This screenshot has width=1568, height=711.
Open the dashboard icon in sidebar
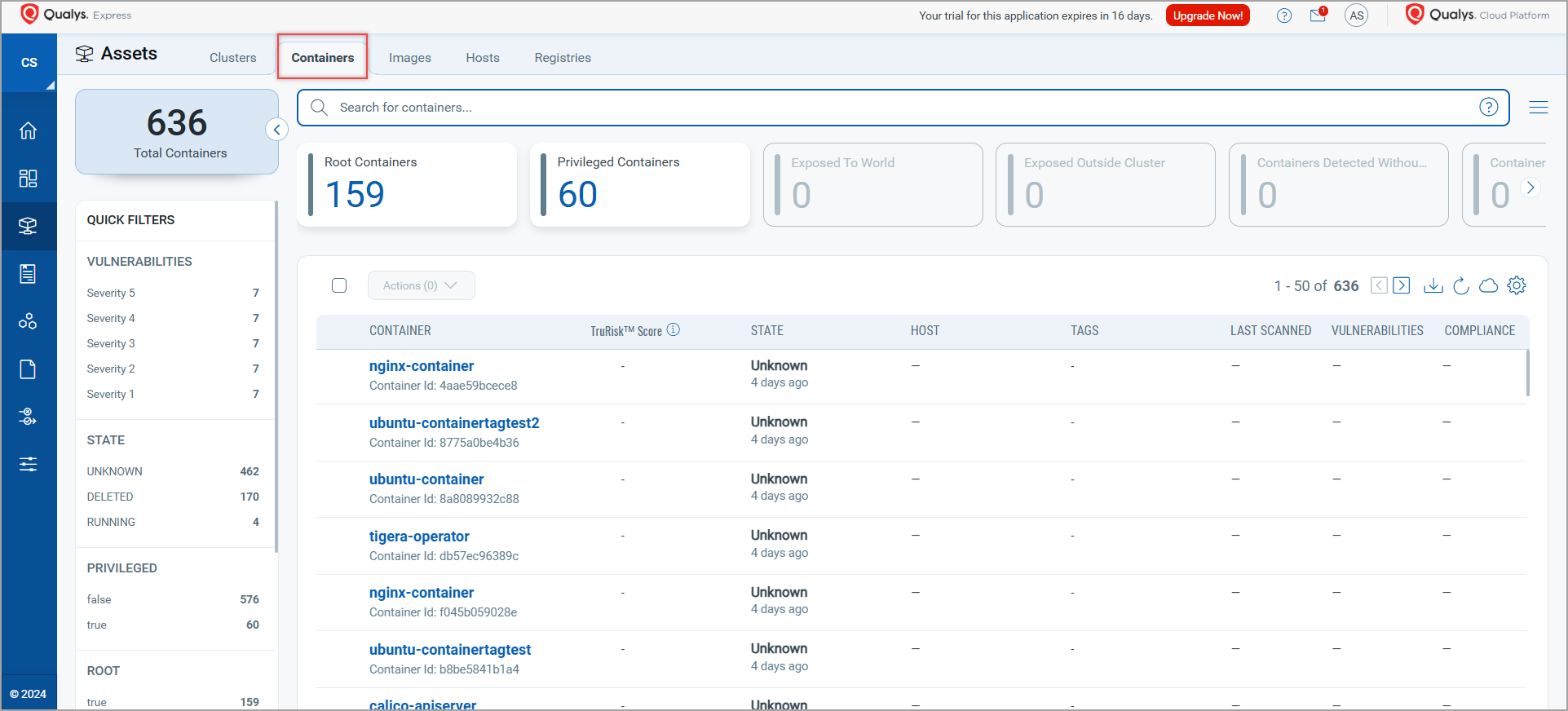click(x=29, y=179)
